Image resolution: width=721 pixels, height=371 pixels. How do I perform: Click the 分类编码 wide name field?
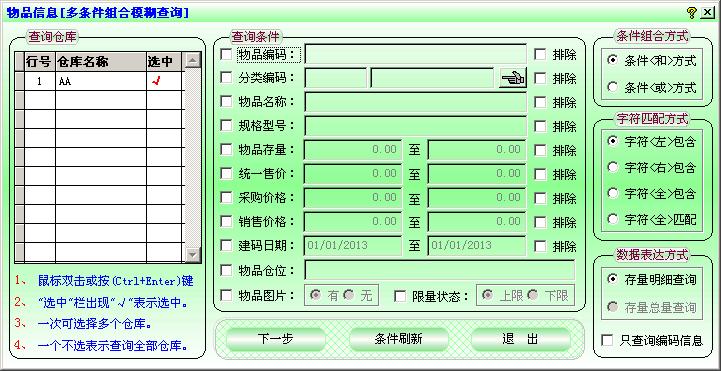433,78
